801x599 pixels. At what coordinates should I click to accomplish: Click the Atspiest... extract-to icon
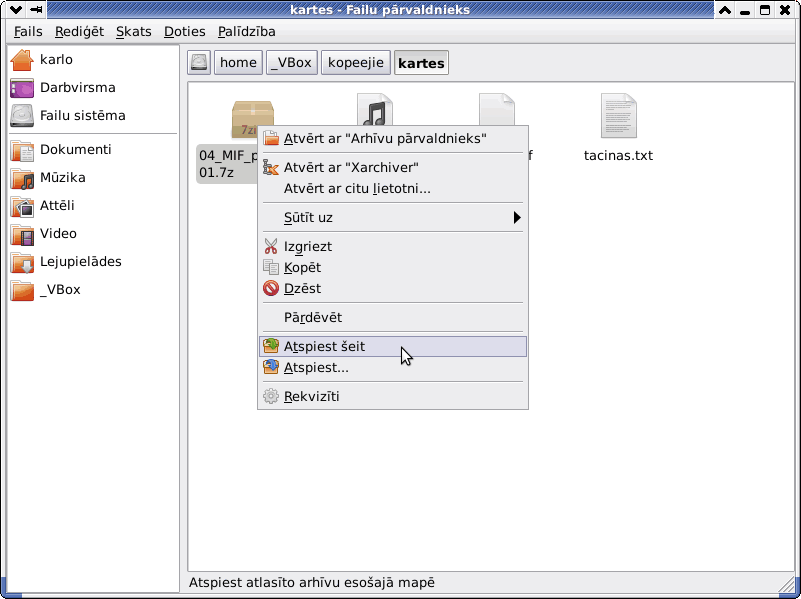pos(271,368)
